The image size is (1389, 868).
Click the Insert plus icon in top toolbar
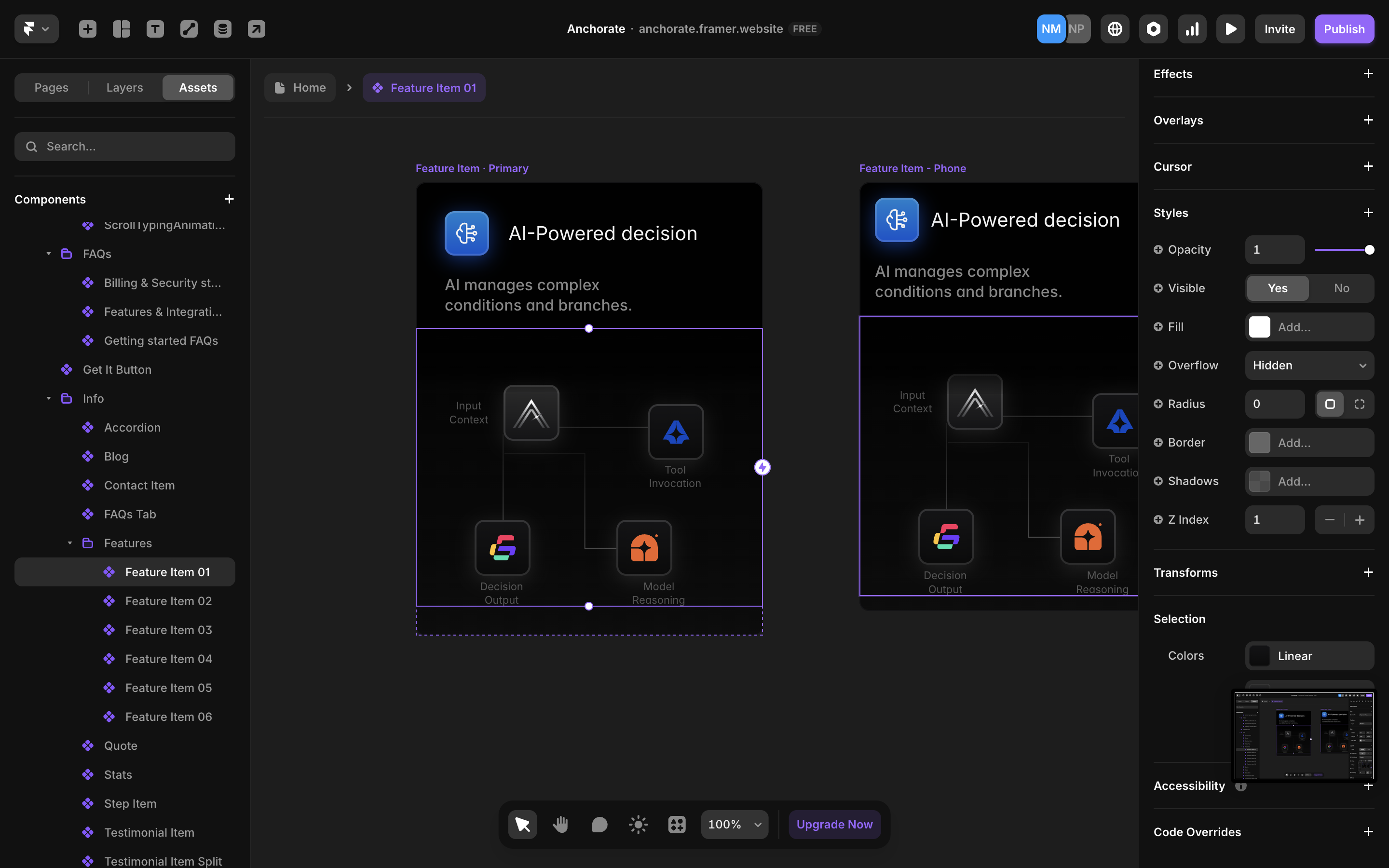click(x=87, y=29)
